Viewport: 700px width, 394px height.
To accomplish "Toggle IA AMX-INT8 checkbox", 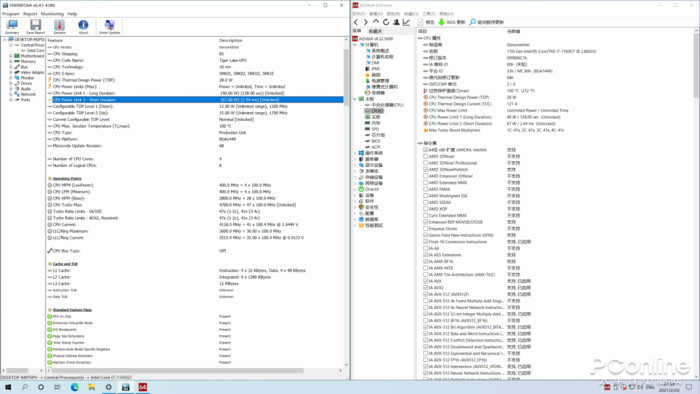I will click(425, 268).
